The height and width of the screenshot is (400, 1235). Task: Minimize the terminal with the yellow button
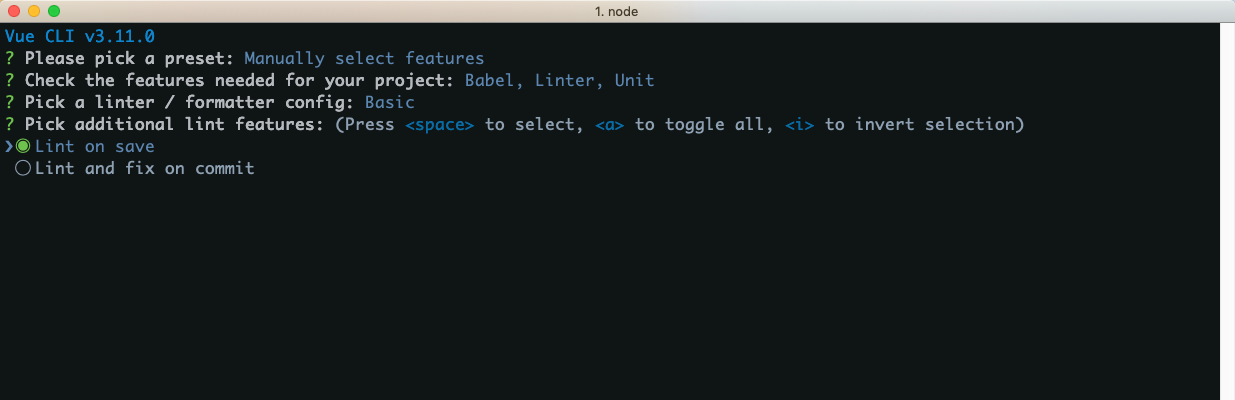click(x=34, y=11)
